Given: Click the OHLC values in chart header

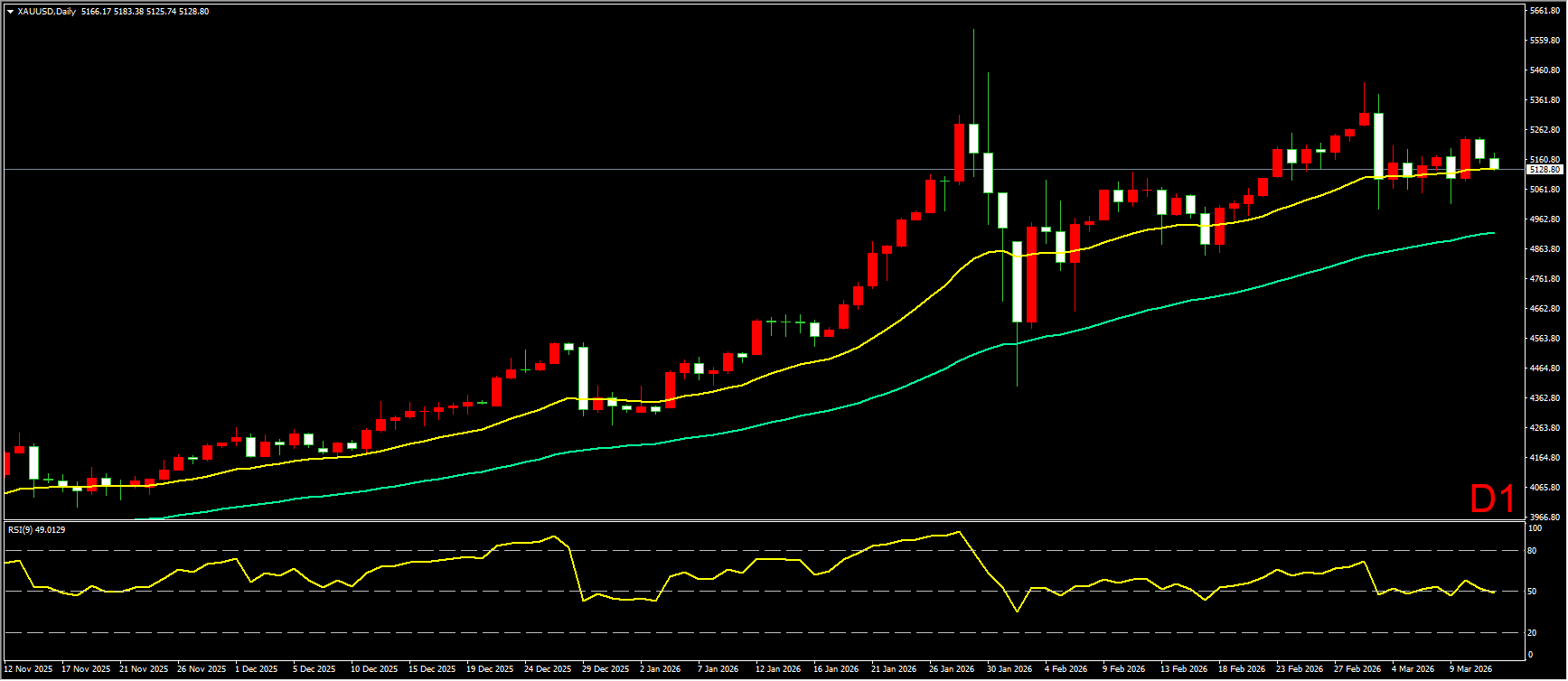Looking at the screenshot, I should tap(145, 12).
